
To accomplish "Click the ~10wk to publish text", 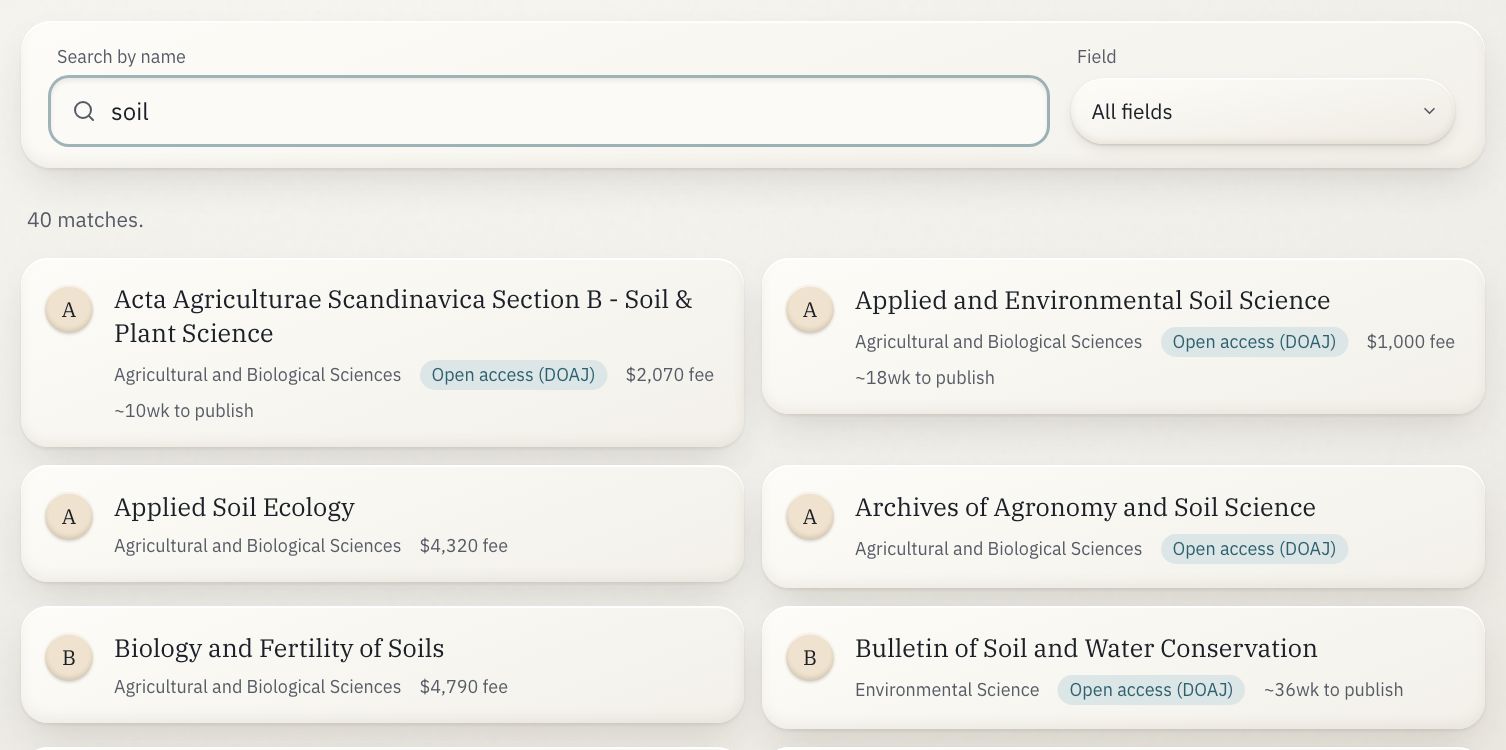I will tap(184, 411).
